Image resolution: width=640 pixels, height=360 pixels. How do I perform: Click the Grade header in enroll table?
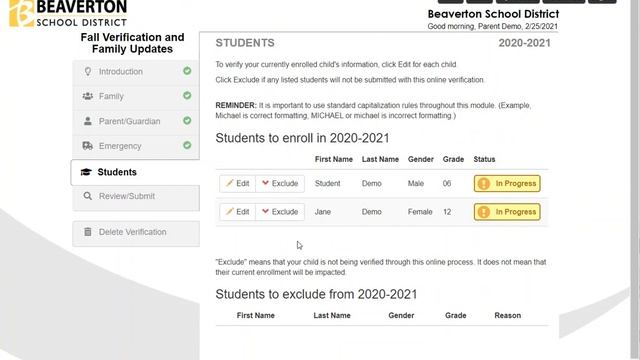coord(453,159)
